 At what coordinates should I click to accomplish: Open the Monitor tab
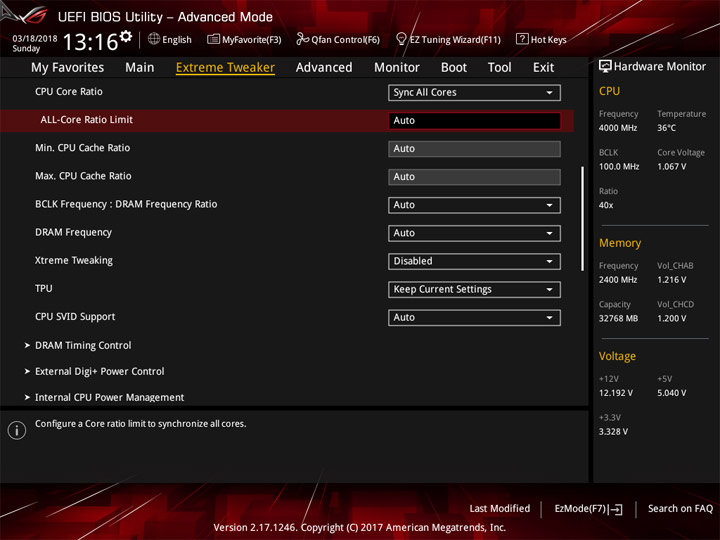tap(397, 68)
